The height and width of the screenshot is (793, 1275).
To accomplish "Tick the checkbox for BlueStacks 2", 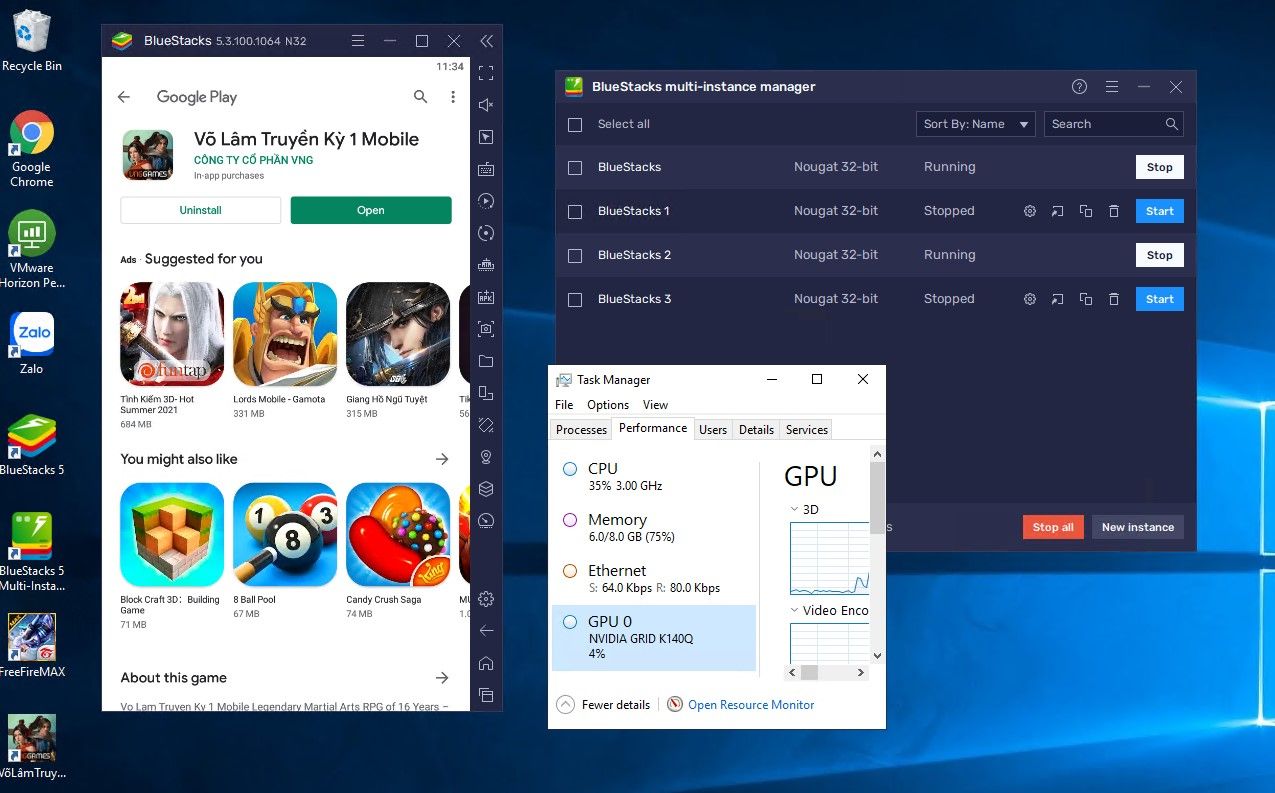I will pos(575,255).
